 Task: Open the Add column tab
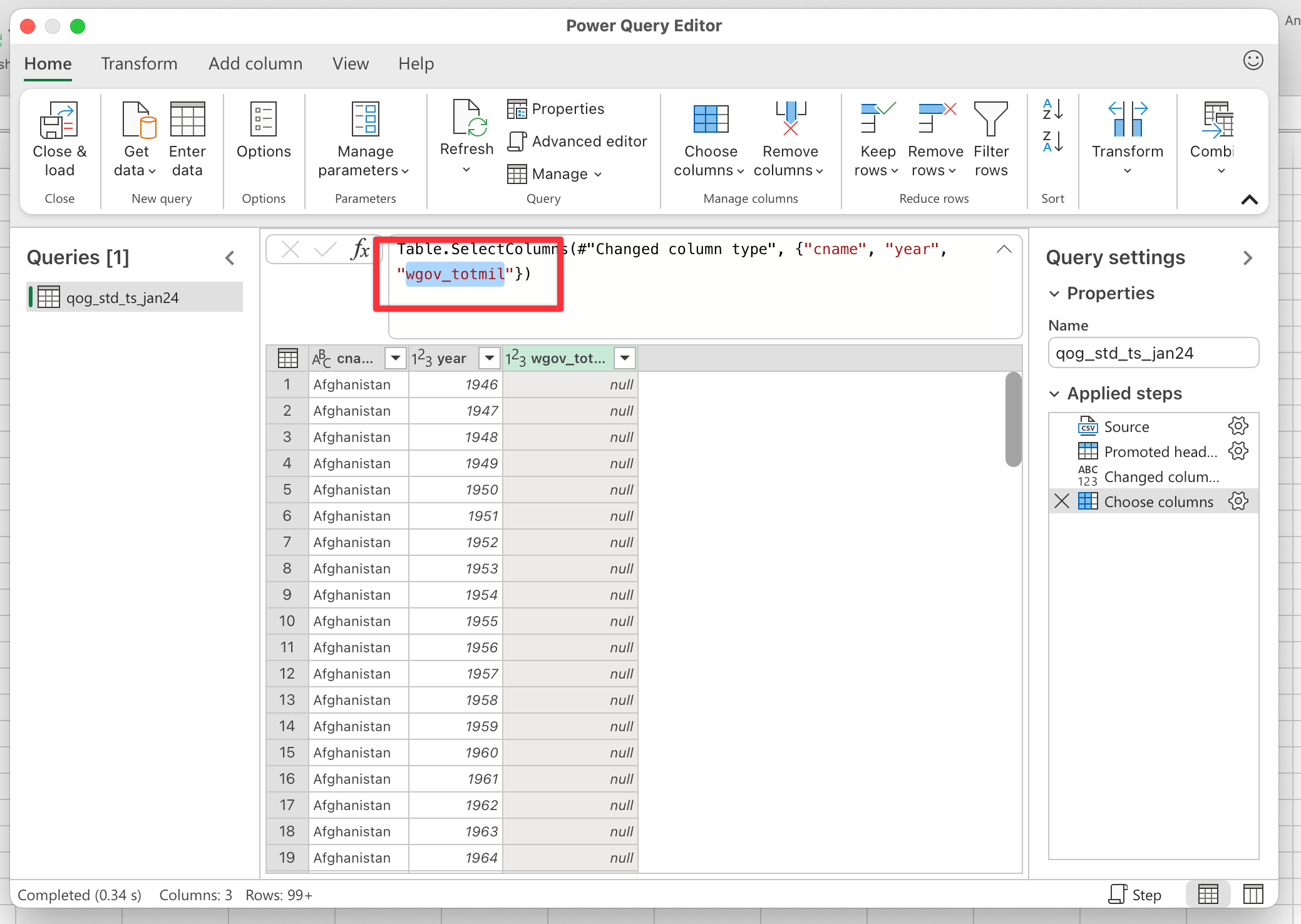[255, 64]
